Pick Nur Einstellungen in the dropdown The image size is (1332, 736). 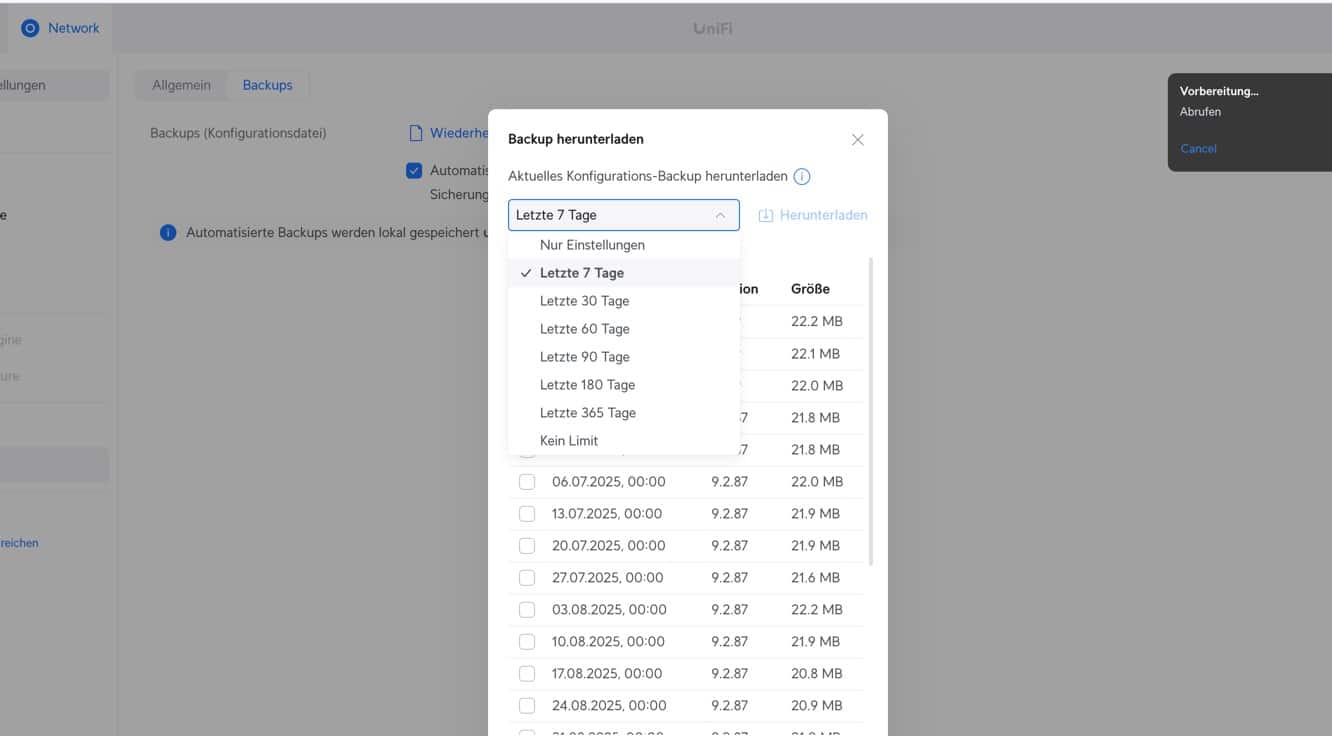click(x=592, y=245)
